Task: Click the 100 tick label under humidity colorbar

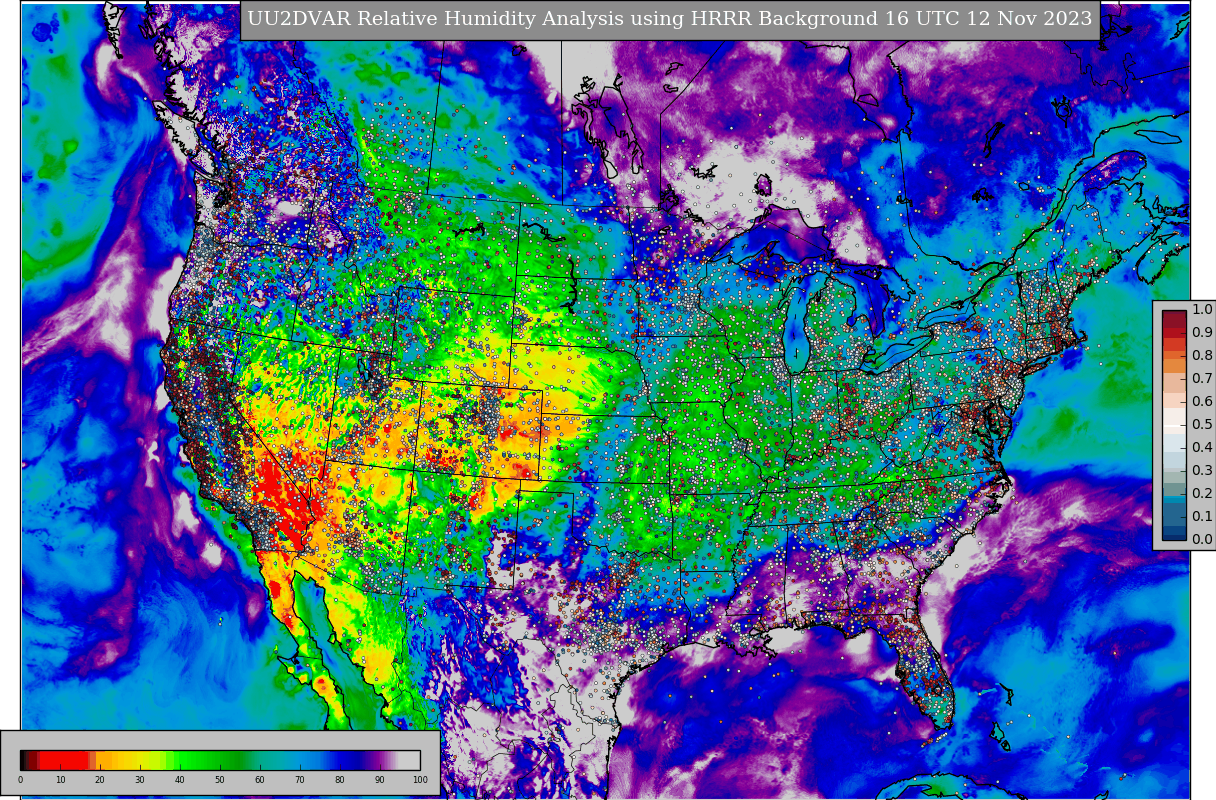Action: coord(420,780)
